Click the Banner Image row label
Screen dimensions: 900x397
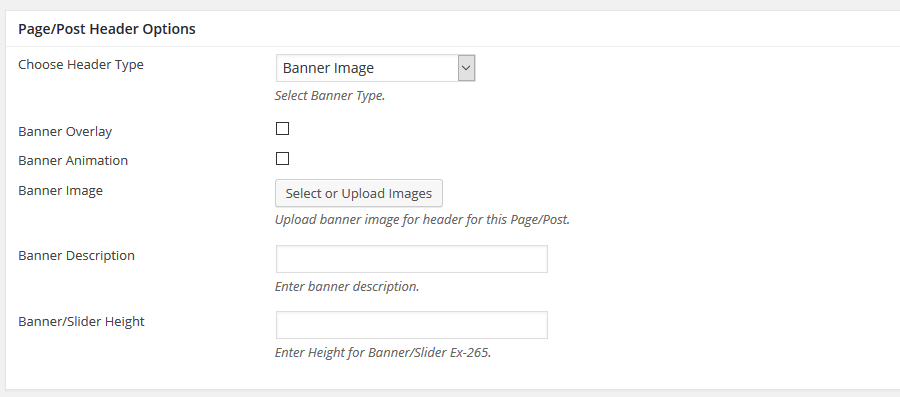click(60, 190)
